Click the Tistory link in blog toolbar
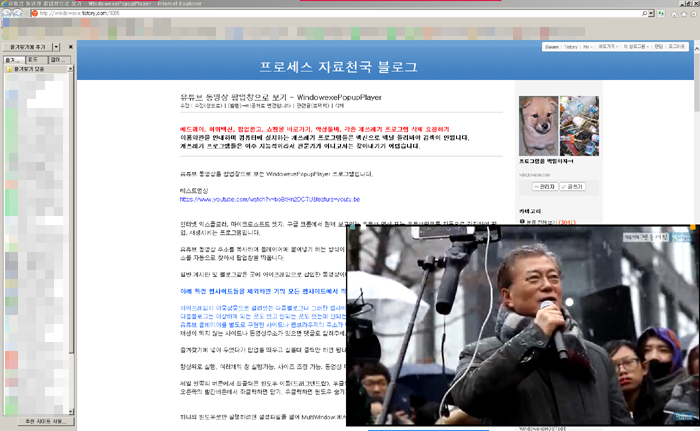This screenshot has width=700, height=431. [571, 47]
